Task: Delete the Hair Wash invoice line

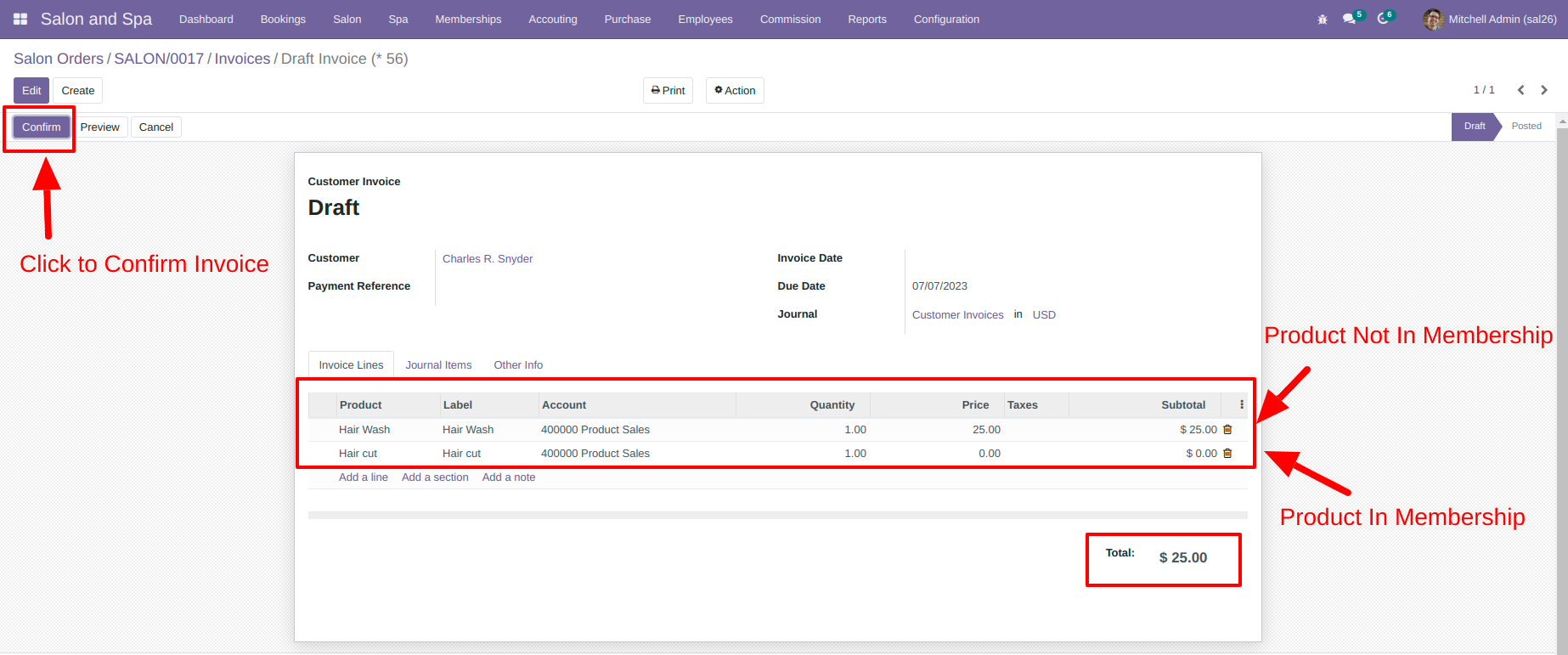Action: (x=1227, y=430)
